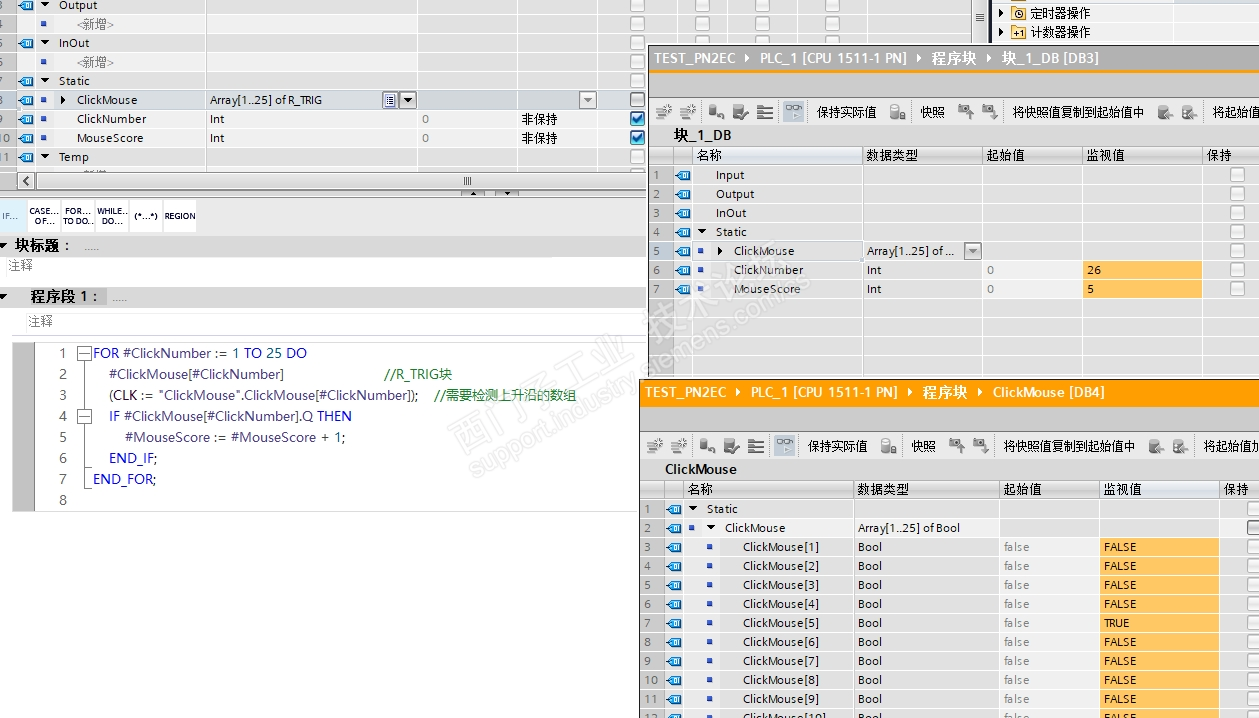
Task: Select monitored value 26 of ClickNumber
Action: 1142,270
